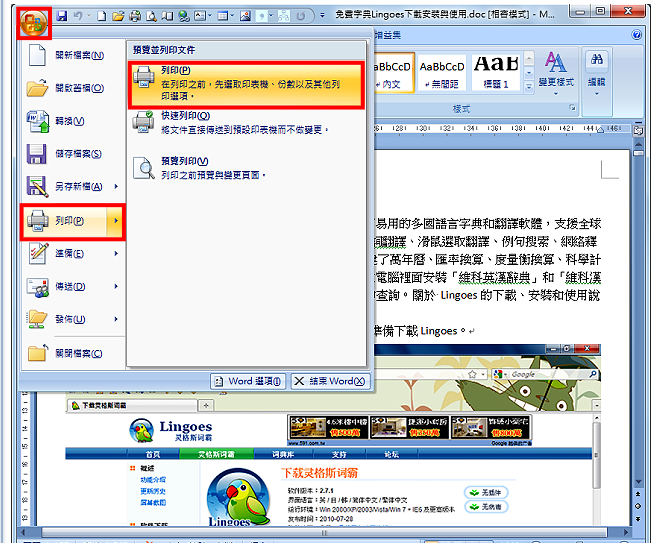
Task: Click the Word 選項(I) button
Action: click(248, 382)
